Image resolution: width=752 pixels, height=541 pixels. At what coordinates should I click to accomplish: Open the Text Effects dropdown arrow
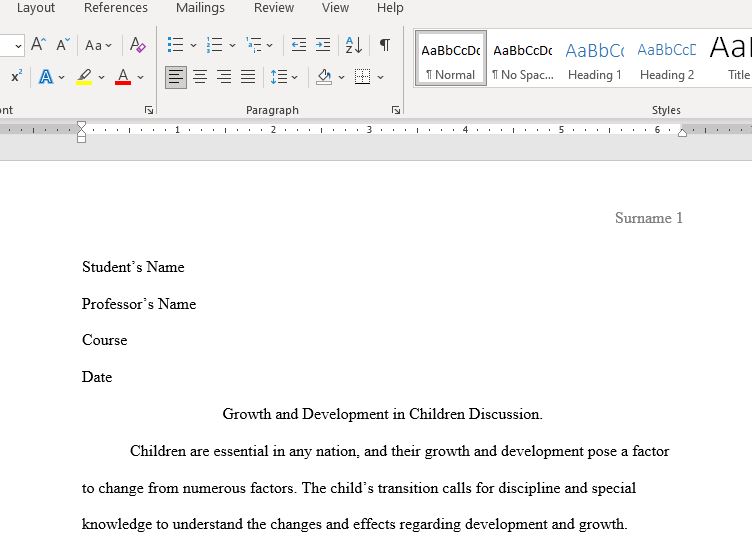coord(61,77)
